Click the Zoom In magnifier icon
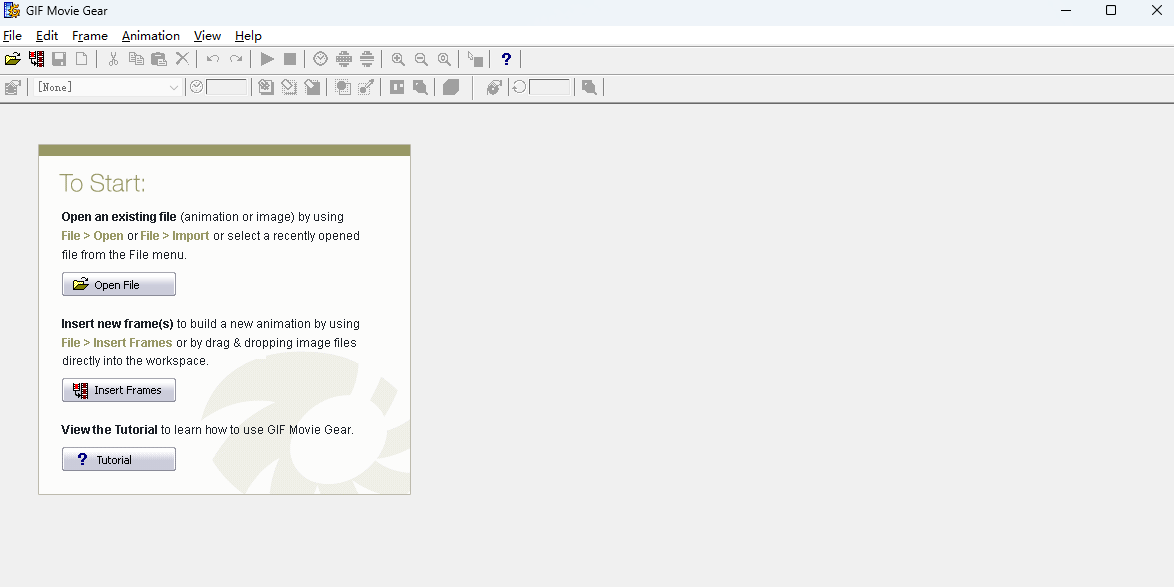 [398, 59]
